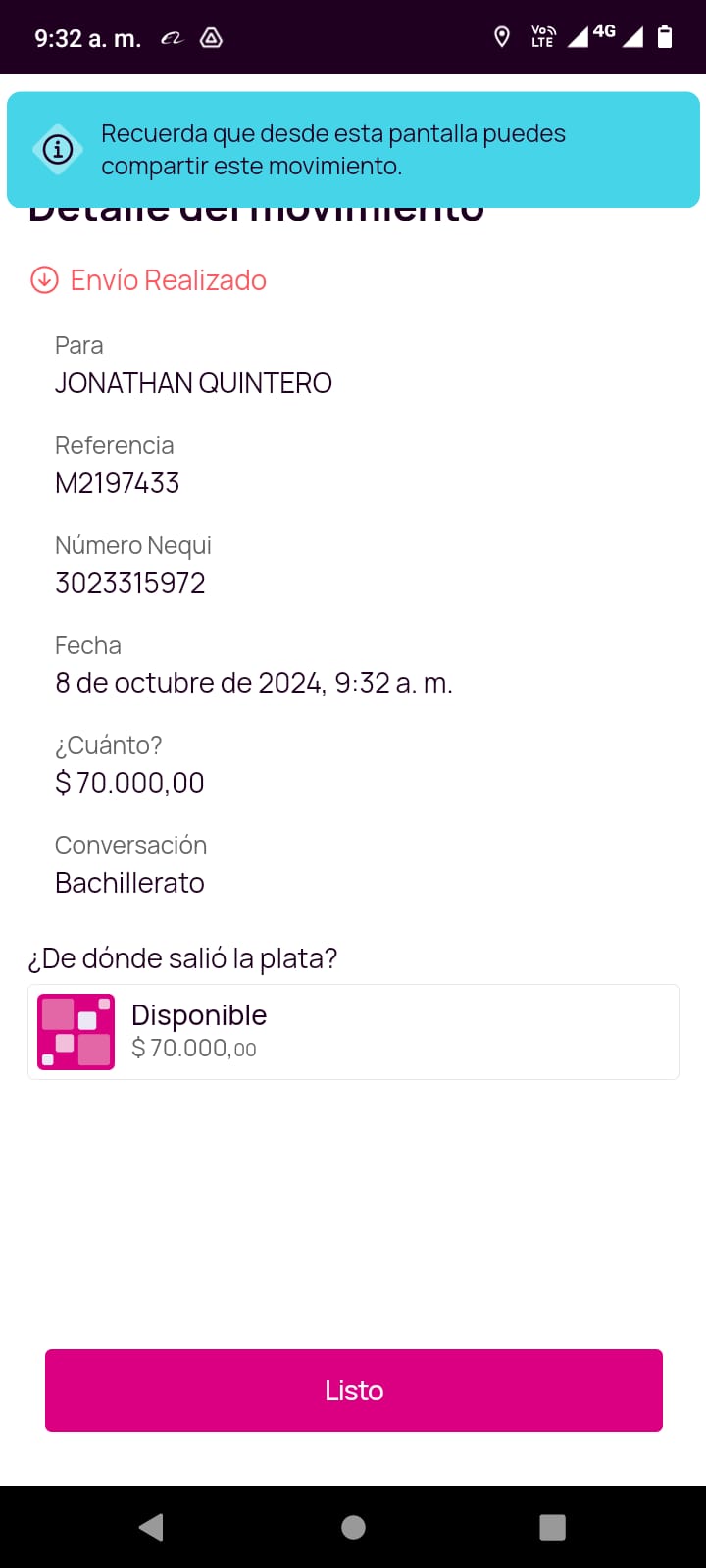Screen dimensions: 706x1568
Task: Tap the info icon in the banner
Action: (58, 149)
